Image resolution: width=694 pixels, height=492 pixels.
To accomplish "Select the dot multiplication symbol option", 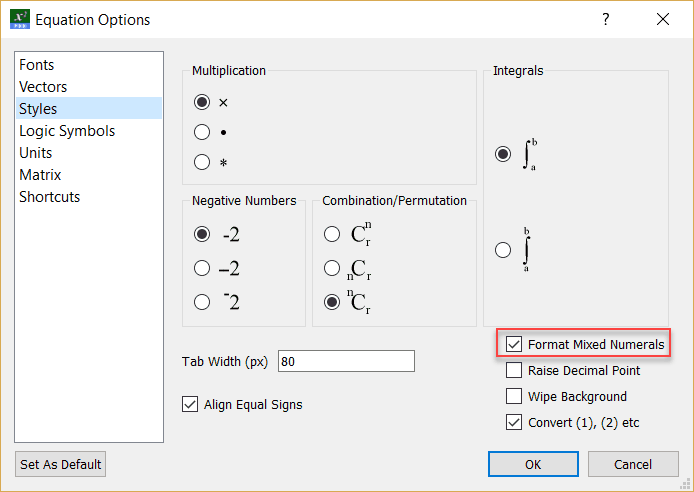I will click(202, 132).
